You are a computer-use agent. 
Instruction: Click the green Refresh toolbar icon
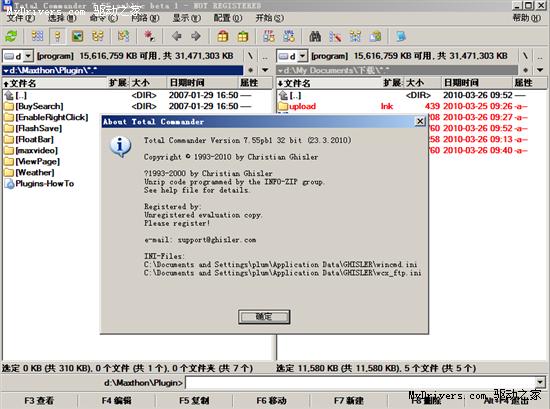pyautogui.click(x=11, y=36)
